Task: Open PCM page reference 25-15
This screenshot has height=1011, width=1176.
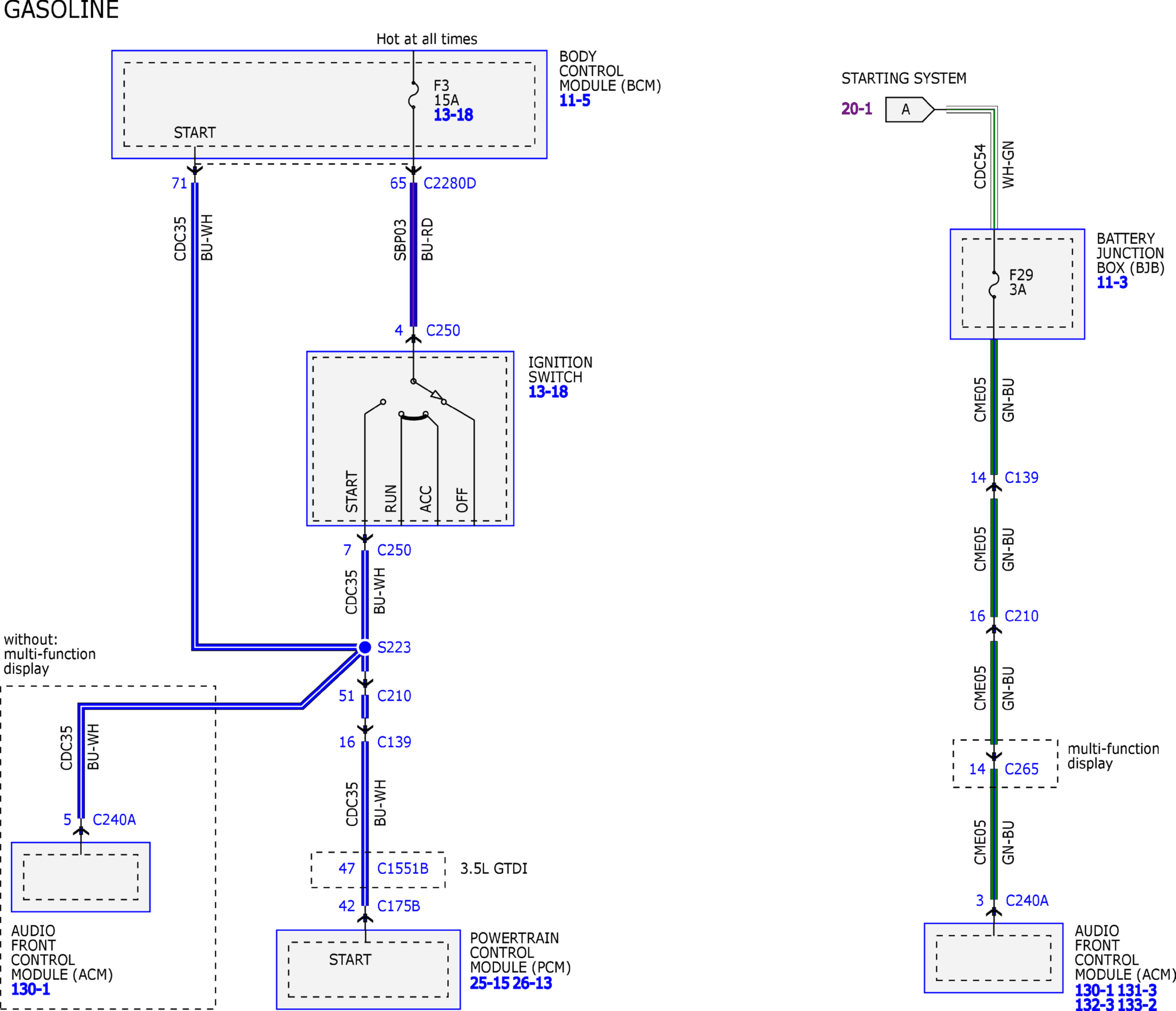Action: point(489,983)
